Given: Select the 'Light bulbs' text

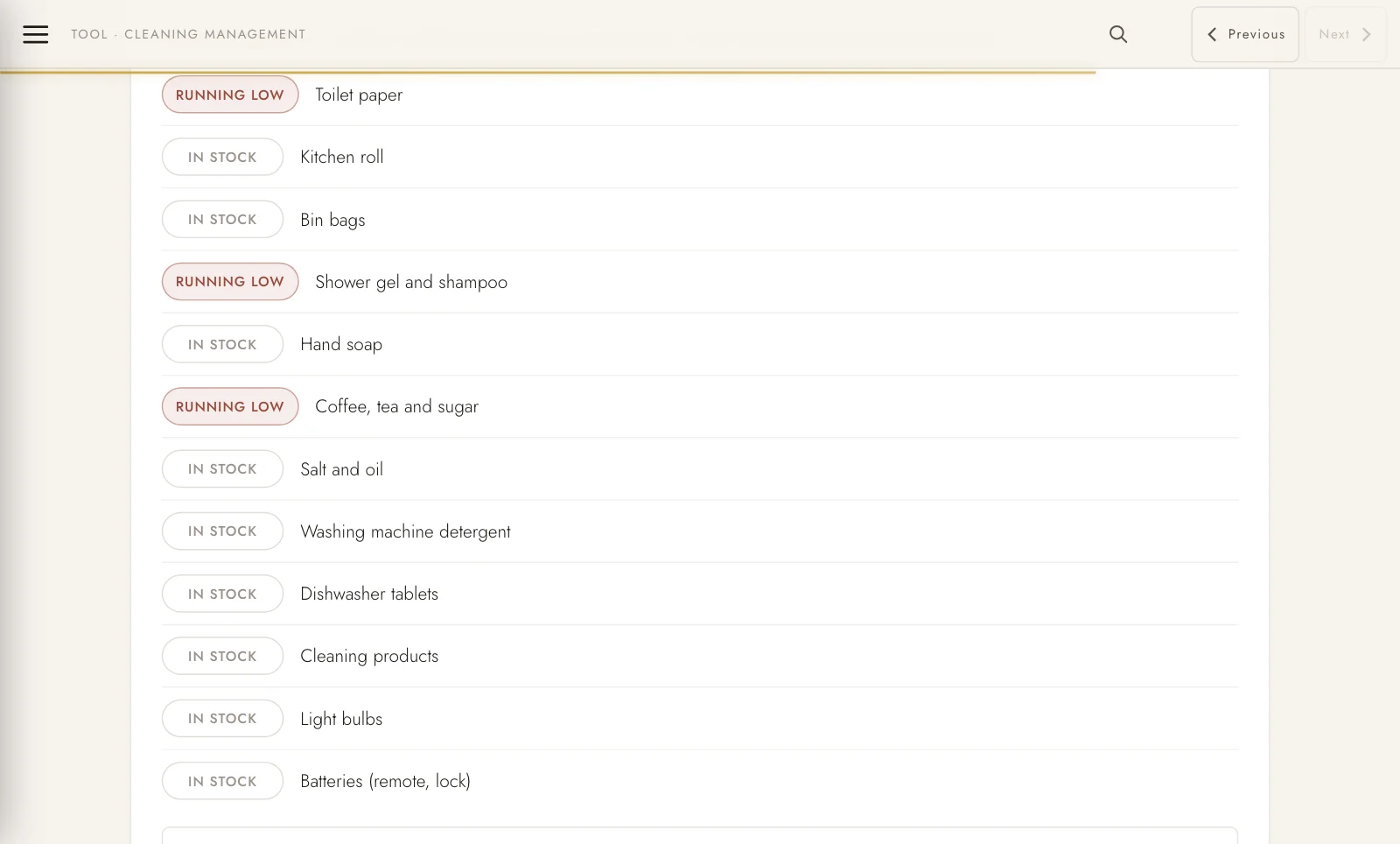Looking at the screenshot, I should (x=341, y=719).
